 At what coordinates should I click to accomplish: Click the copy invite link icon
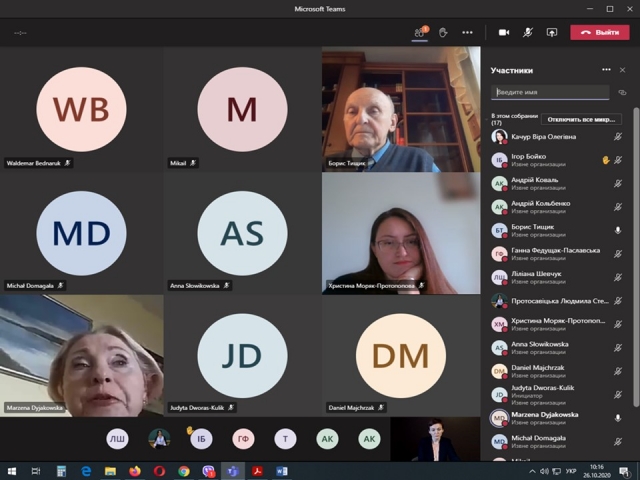[x=622, y=92]
